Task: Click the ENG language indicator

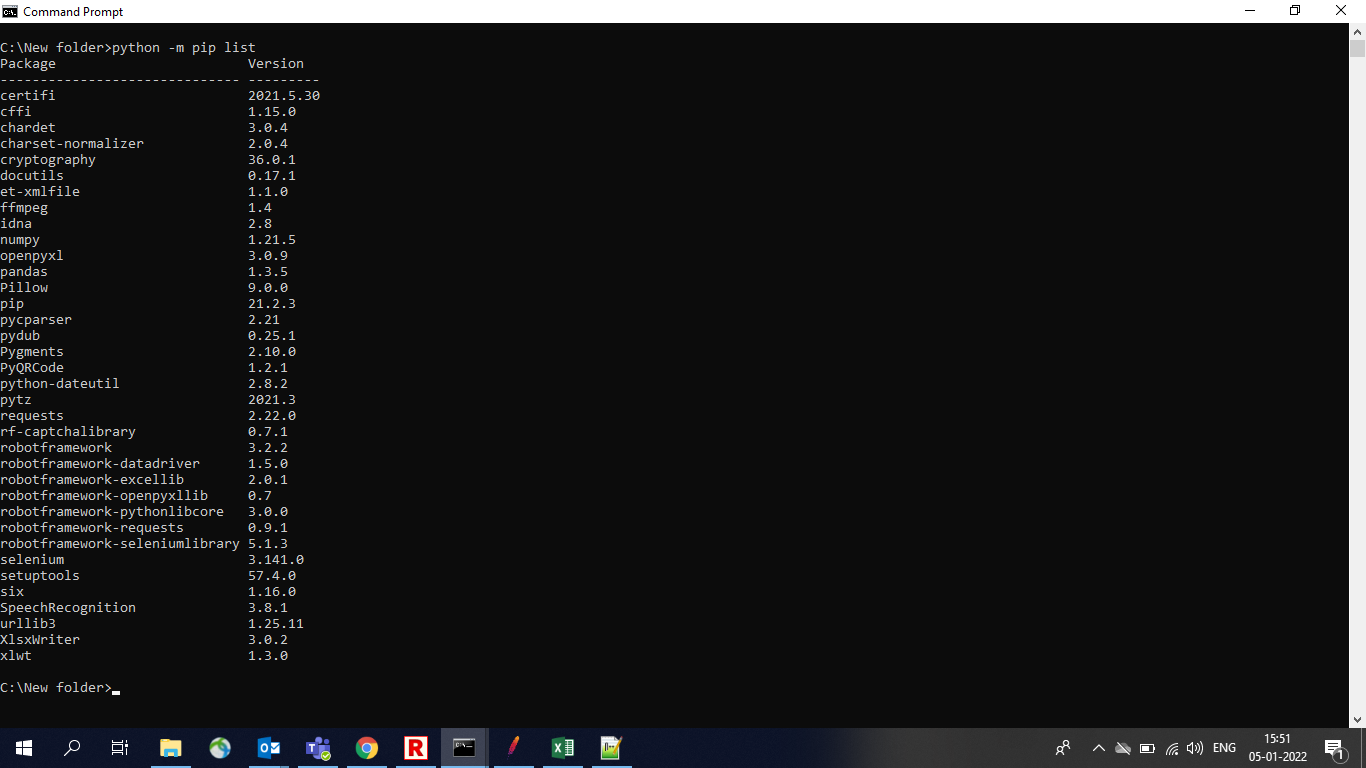Action: point(1224,748)
